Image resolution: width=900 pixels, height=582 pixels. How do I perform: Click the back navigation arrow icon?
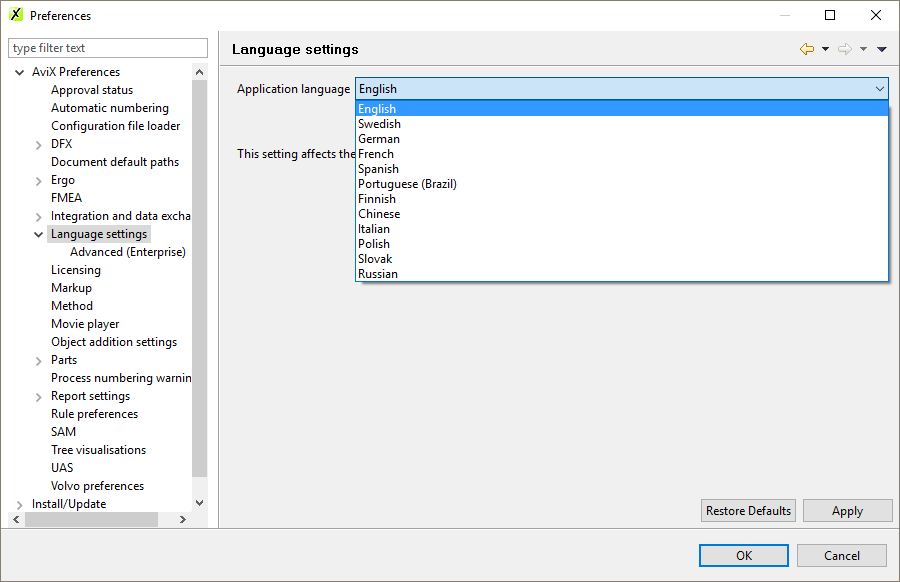(x=806, y=49)
